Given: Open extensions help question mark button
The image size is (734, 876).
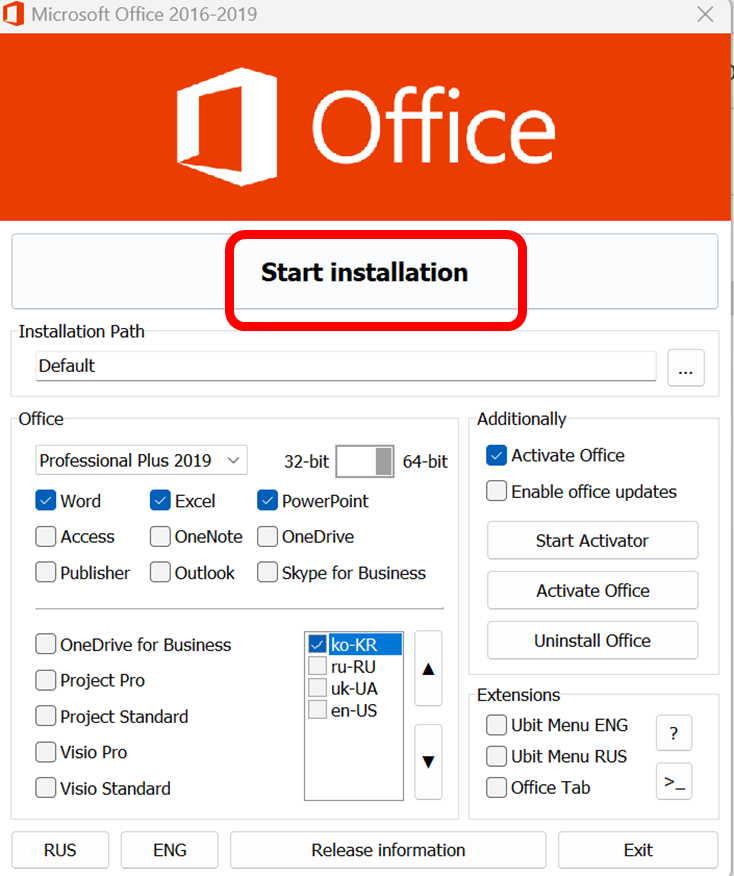Looking at the screenshot, I should (x=674, y=732).
